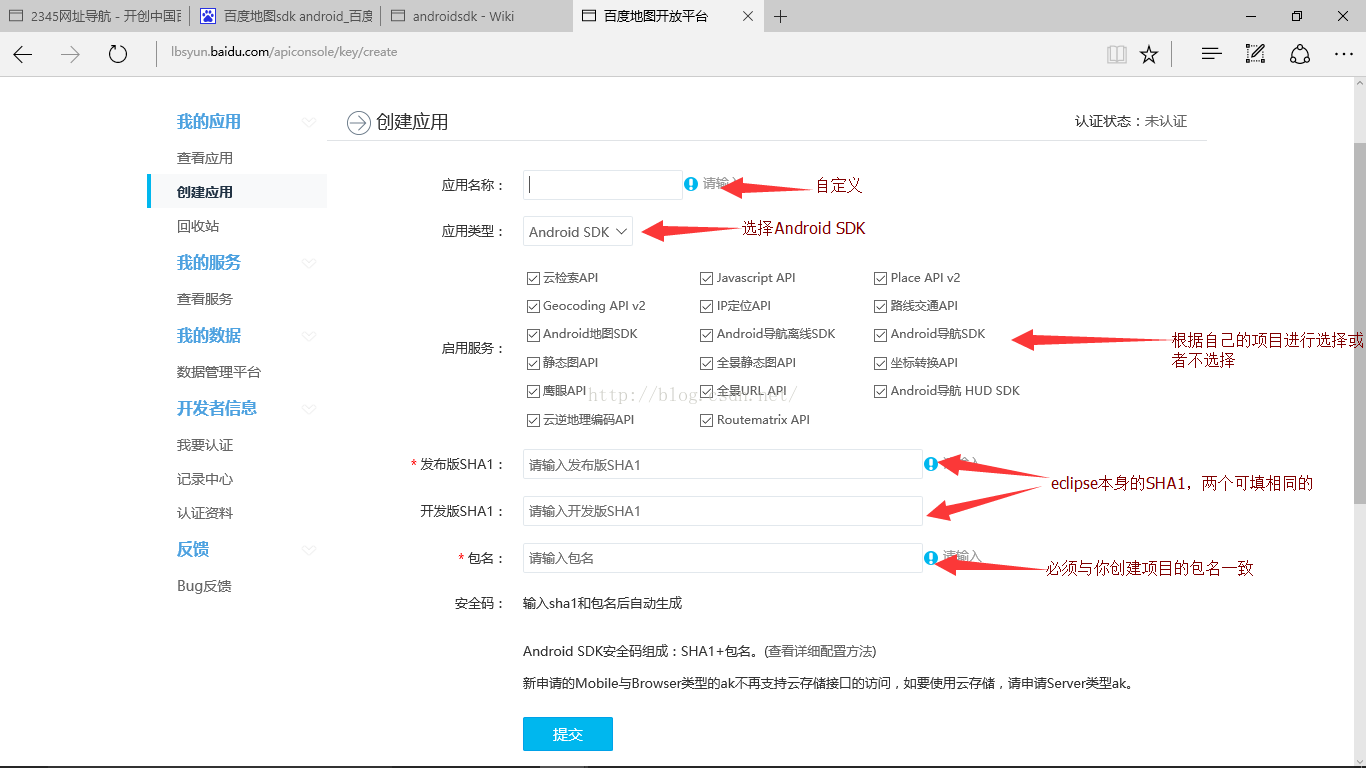Expand the 反馈 sidebar section
The width and height of the screenshot is (1366, 768).
(308, 548)
